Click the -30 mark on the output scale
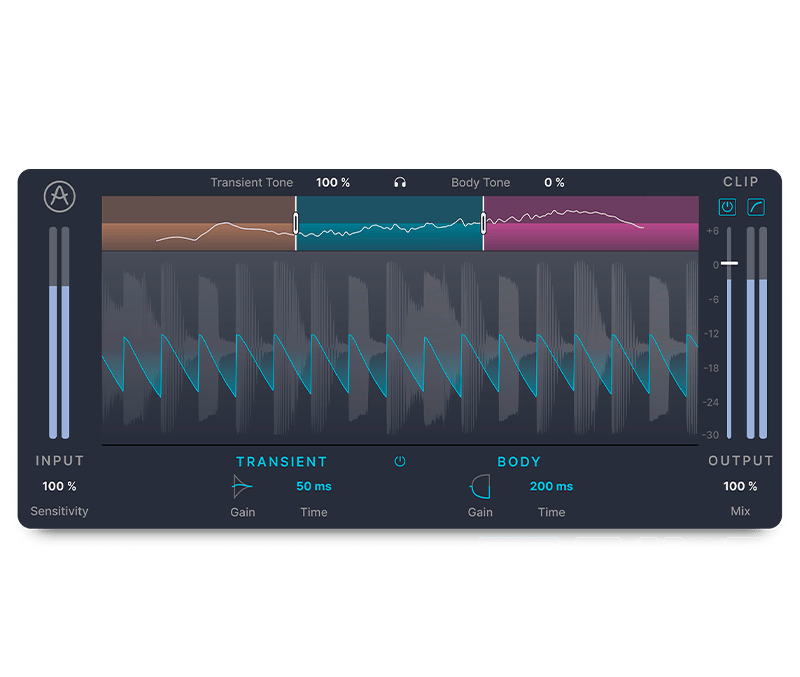 [x=711, y=435]
